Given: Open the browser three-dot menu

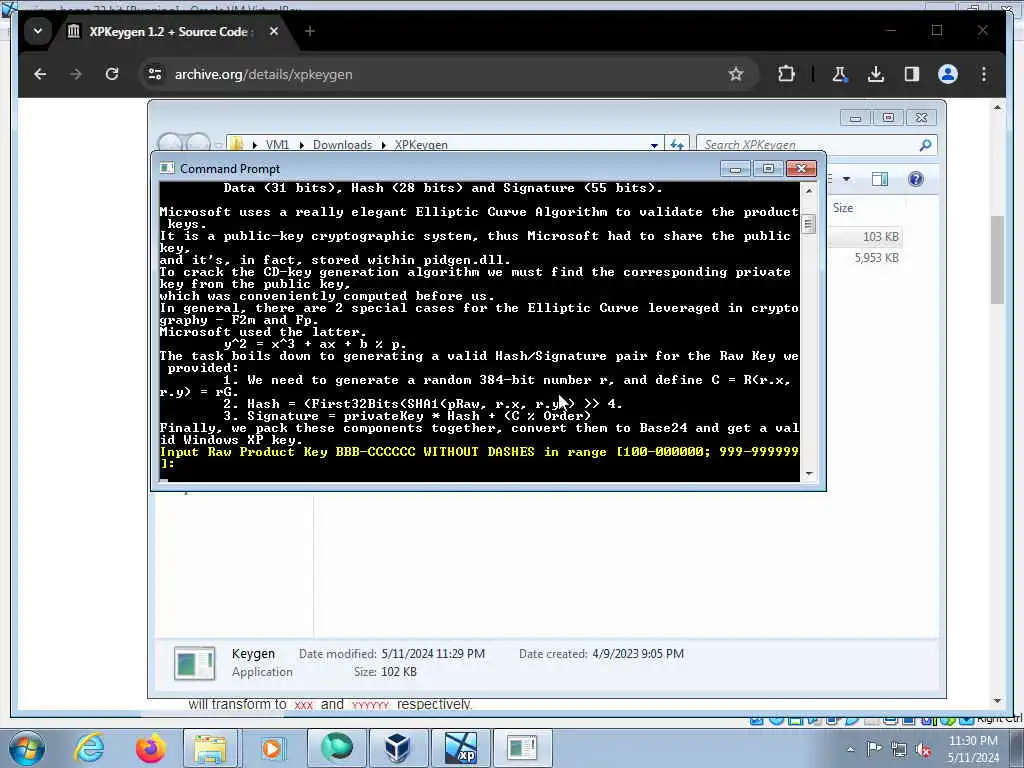Looking at the screenshot, I should coord(984,74).
